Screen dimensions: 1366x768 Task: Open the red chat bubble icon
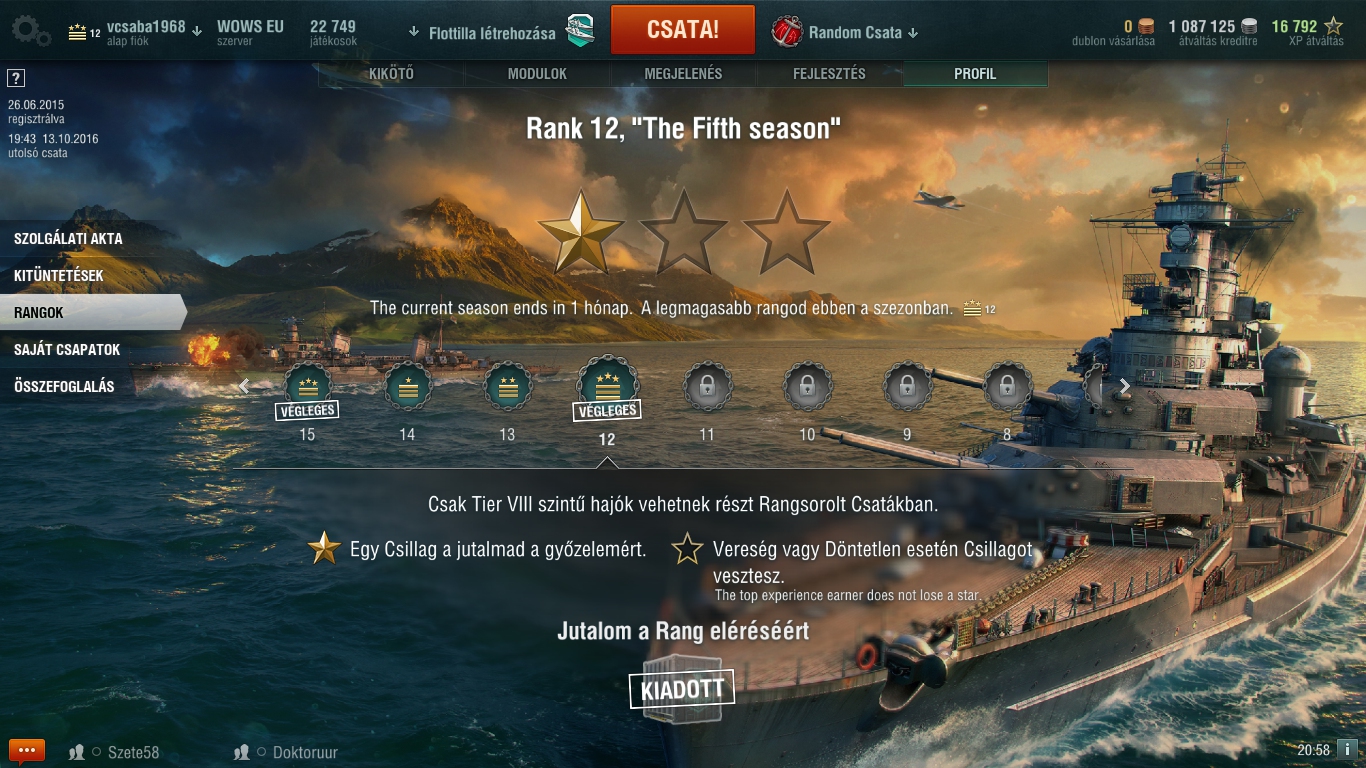click(x=27, y=750)
